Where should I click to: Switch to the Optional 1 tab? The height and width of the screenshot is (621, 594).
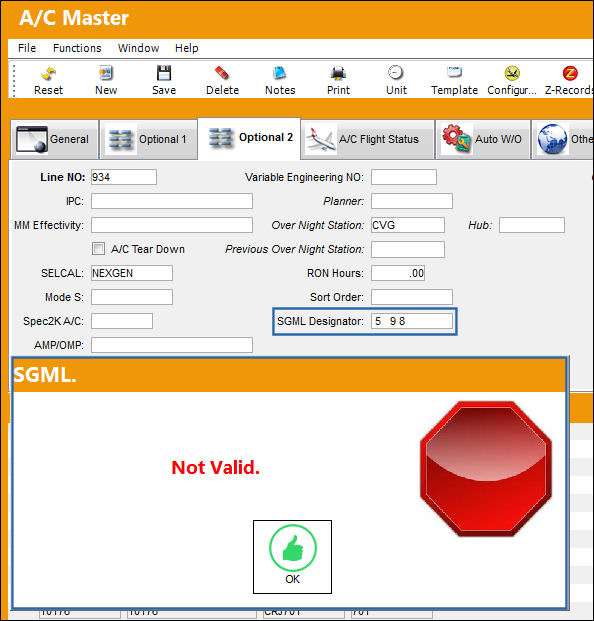[x=148, y=139]
